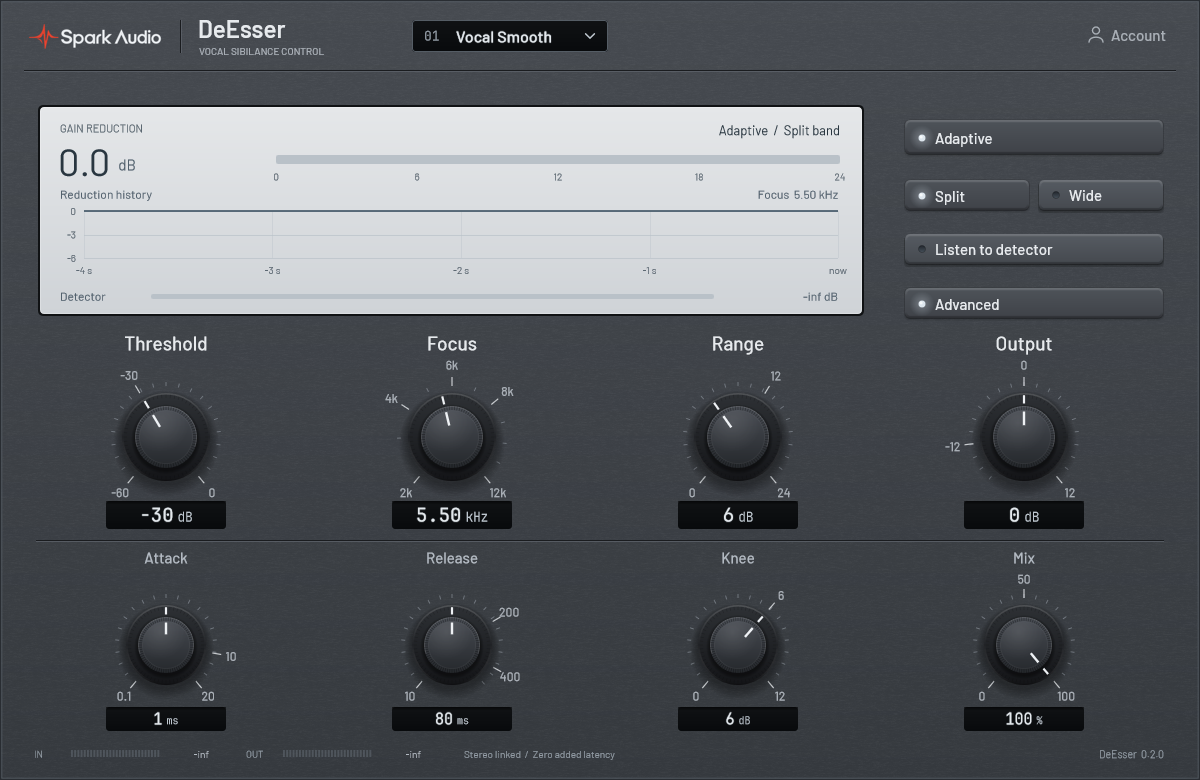Enable Listen to detector
The width and height of the screenshot is (1200, 780).
(x=1034, y=250)
